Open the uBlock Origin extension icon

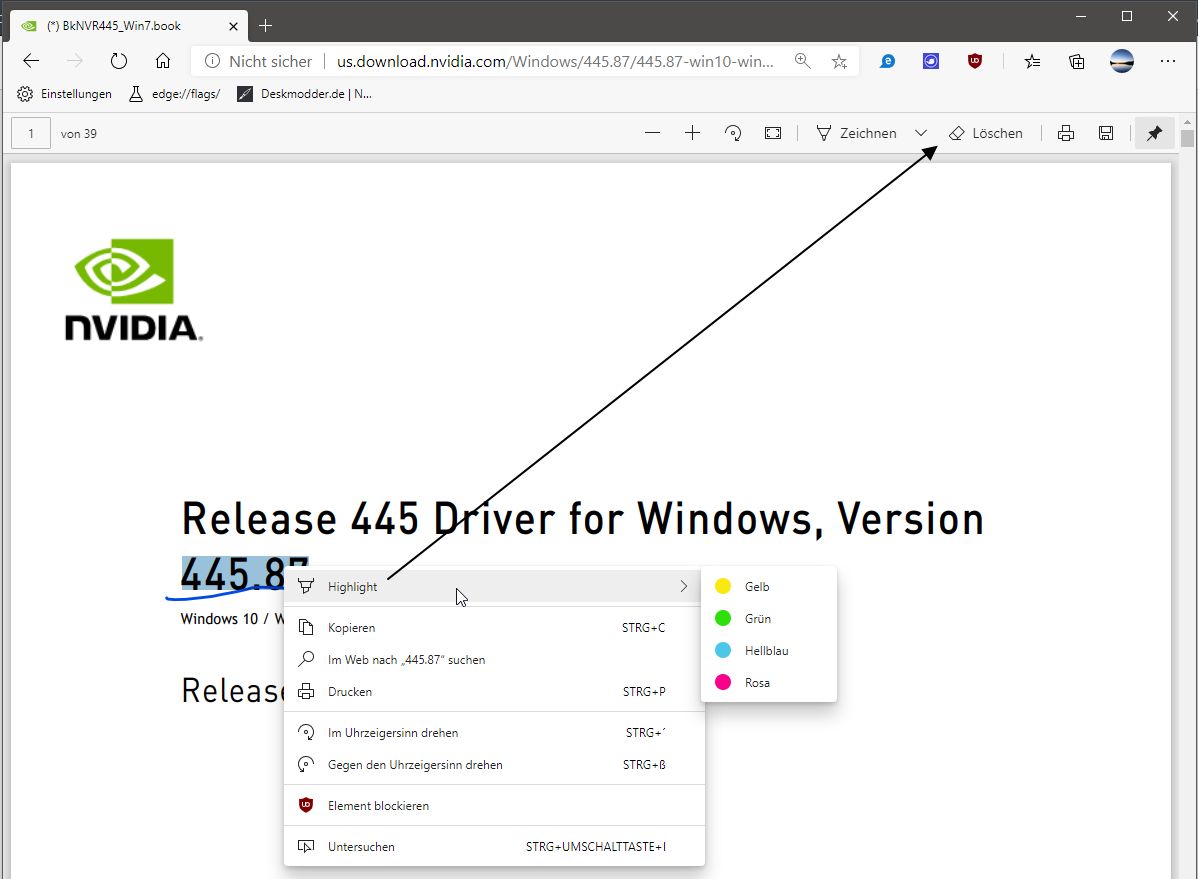tap(974, 61)
